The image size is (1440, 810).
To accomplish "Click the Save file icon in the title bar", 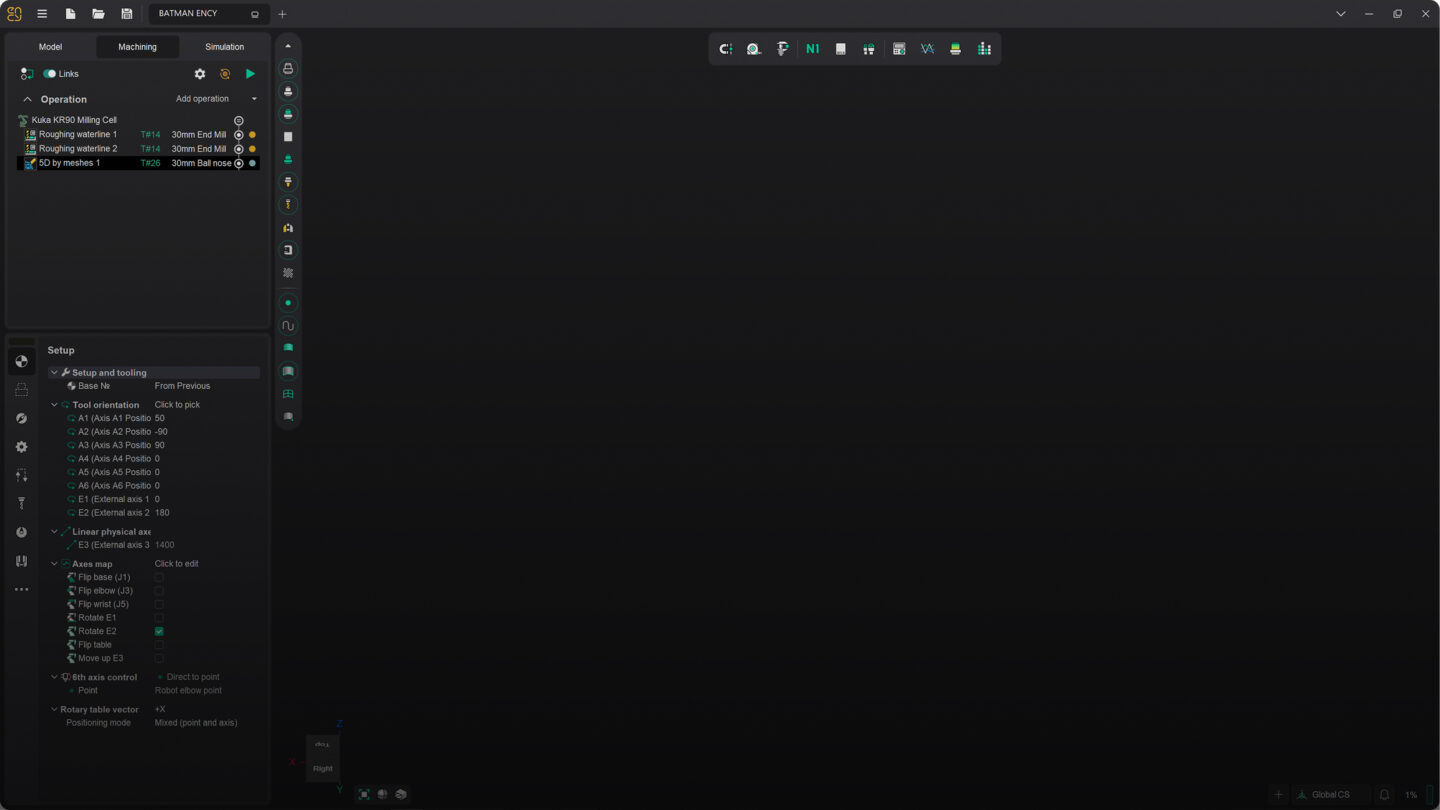I will (x=127, y=14).
